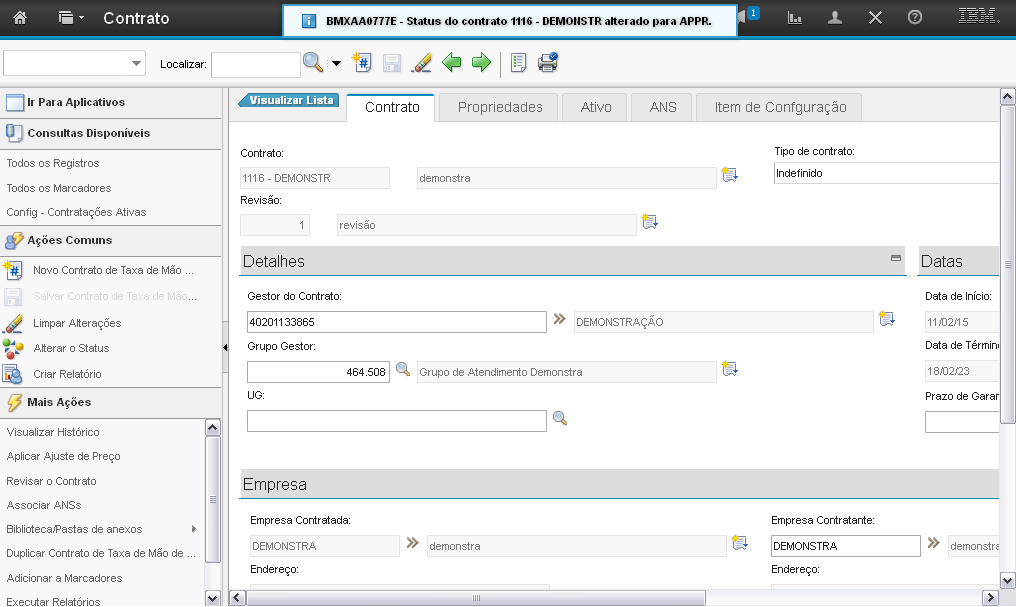Switch to the Contrato tab
The width and height of the screenshot is (1016, 607).
pyautogui.click(x=392, y=108)
